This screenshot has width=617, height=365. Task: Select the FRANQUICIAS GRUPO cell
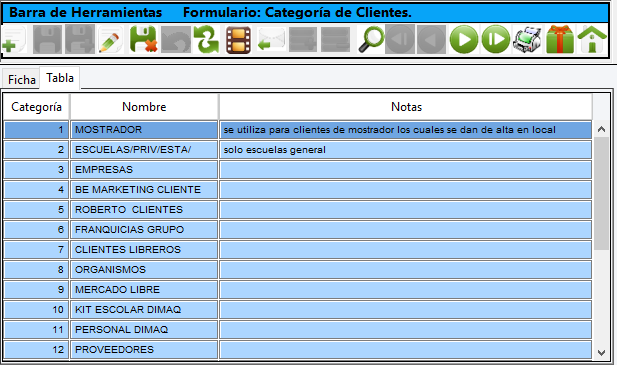pyautogui.click(x=144, y=230)
